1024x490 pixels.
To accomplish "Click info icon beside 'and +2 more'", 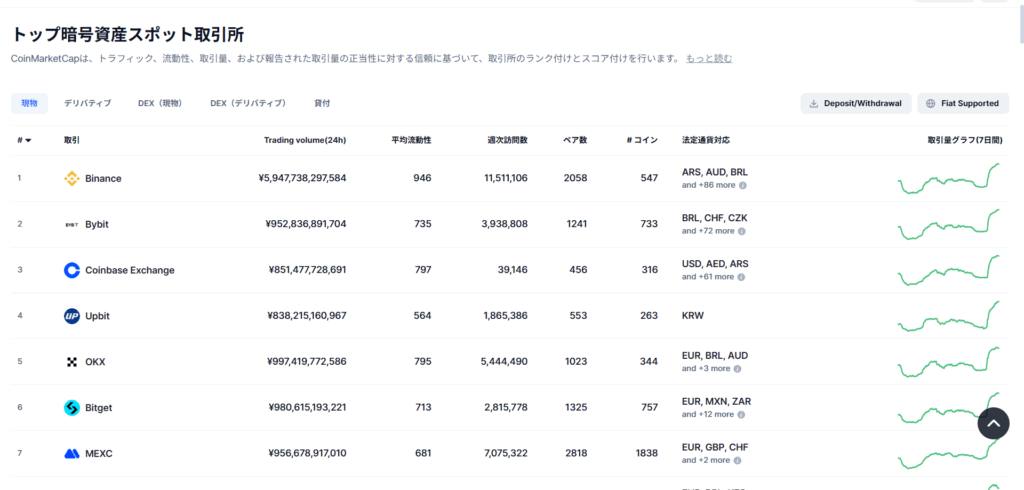I will point(737,460).
